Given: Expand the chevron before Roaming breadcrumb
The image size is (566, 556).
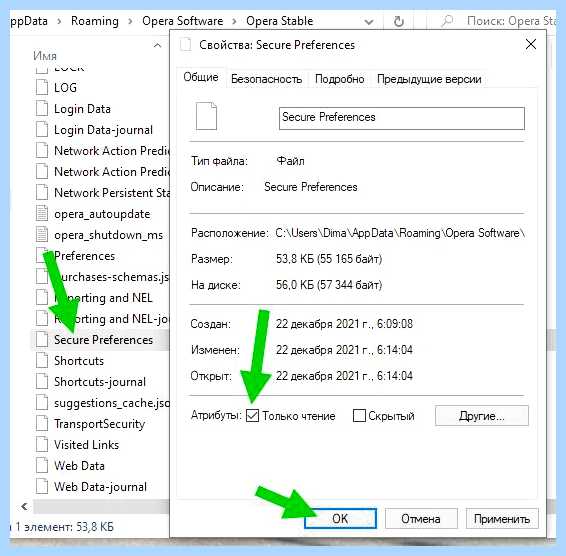Looking at the screenshot, I should pyautogui.click(x=59, y=22).
